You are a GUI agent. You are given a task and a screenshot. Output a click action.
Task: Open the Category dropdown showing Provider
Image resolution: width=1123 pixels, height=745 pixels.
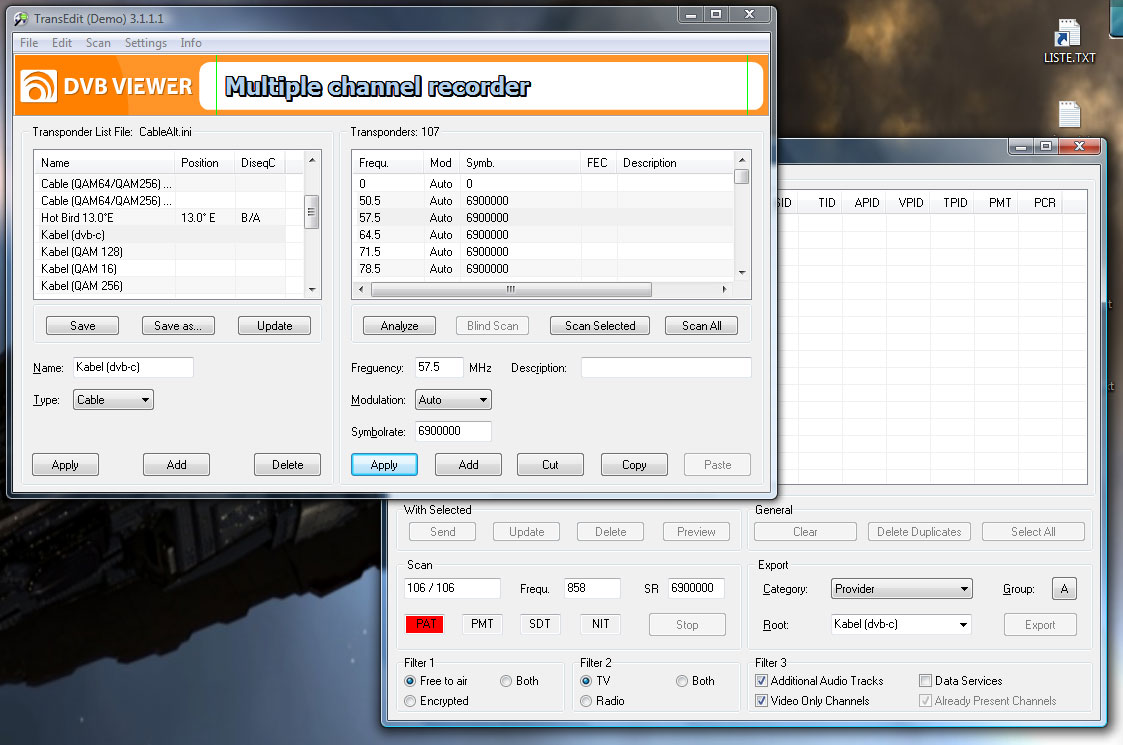(902, 589)
